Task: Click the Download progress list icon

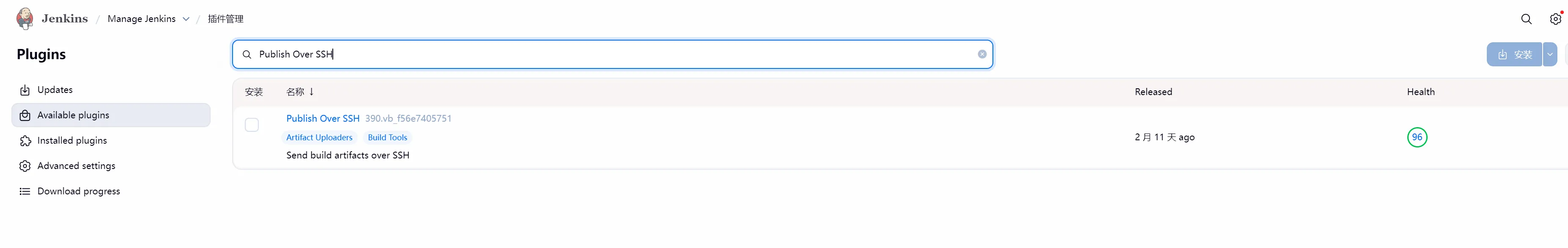Action: click(x=25, y=191)
